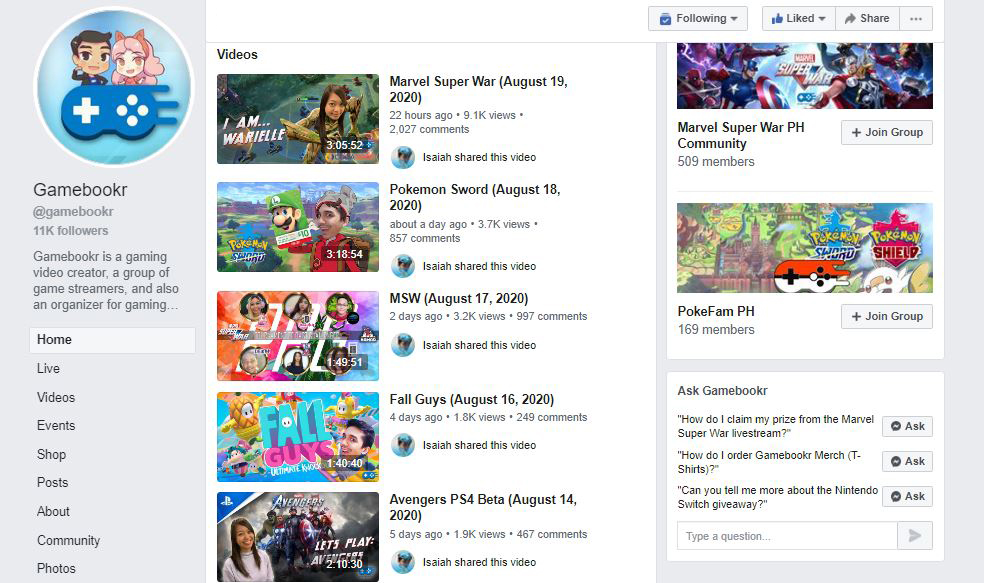This screenshot has height=583, width=984.
Task: Open the more options ellipsis menu
Action: [916, 19]
